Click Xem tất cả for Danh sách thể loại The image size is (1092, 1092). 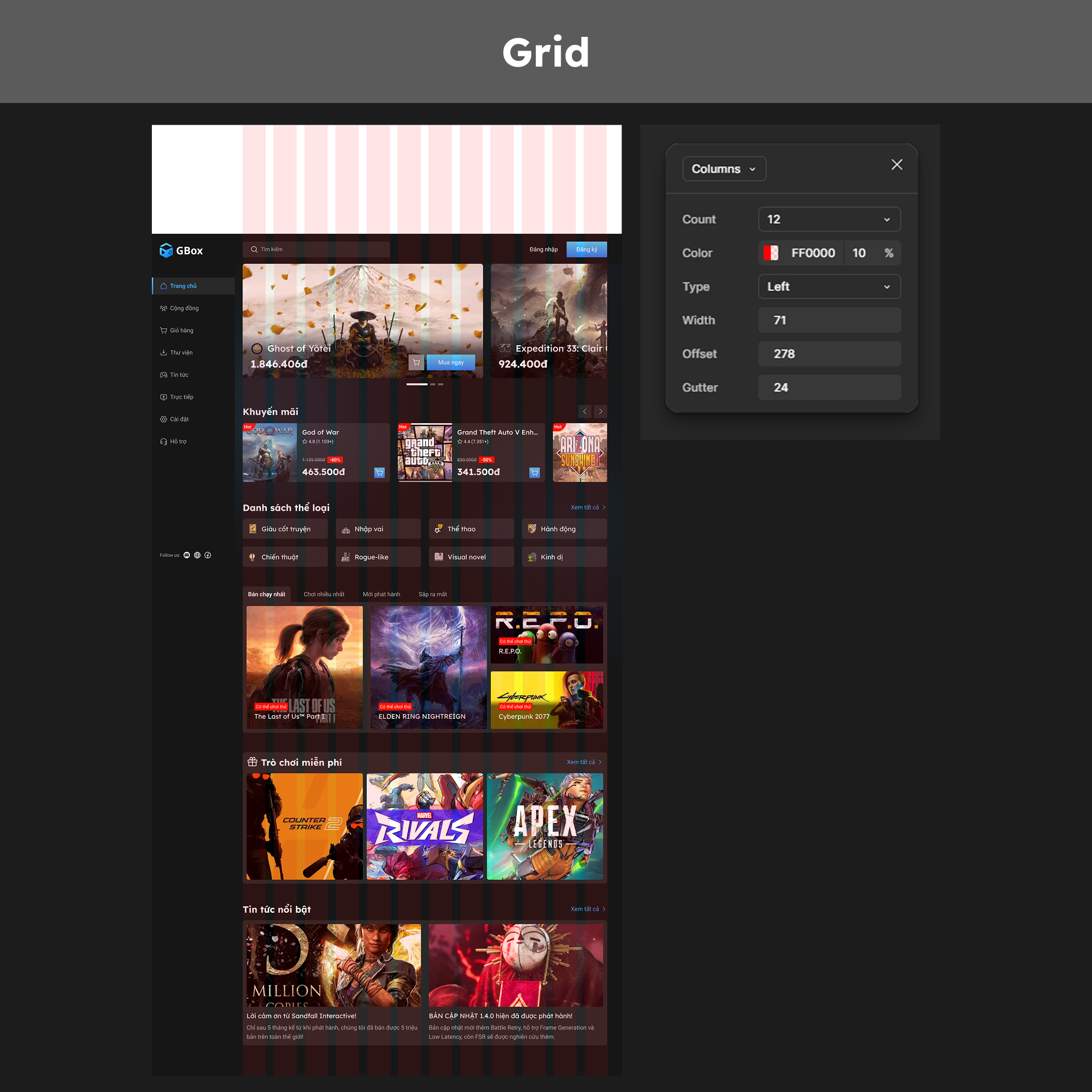click(x=588, y=507)
